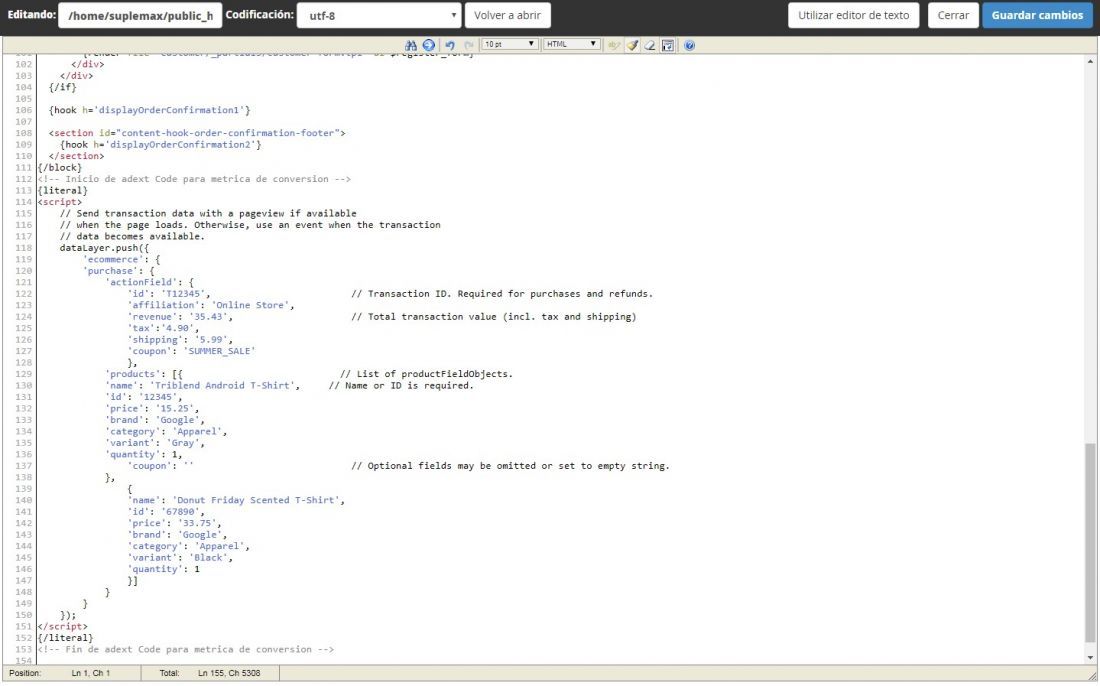
Task: Click the 'id': 'T12345' text
Action: click(x=169, y=294)
